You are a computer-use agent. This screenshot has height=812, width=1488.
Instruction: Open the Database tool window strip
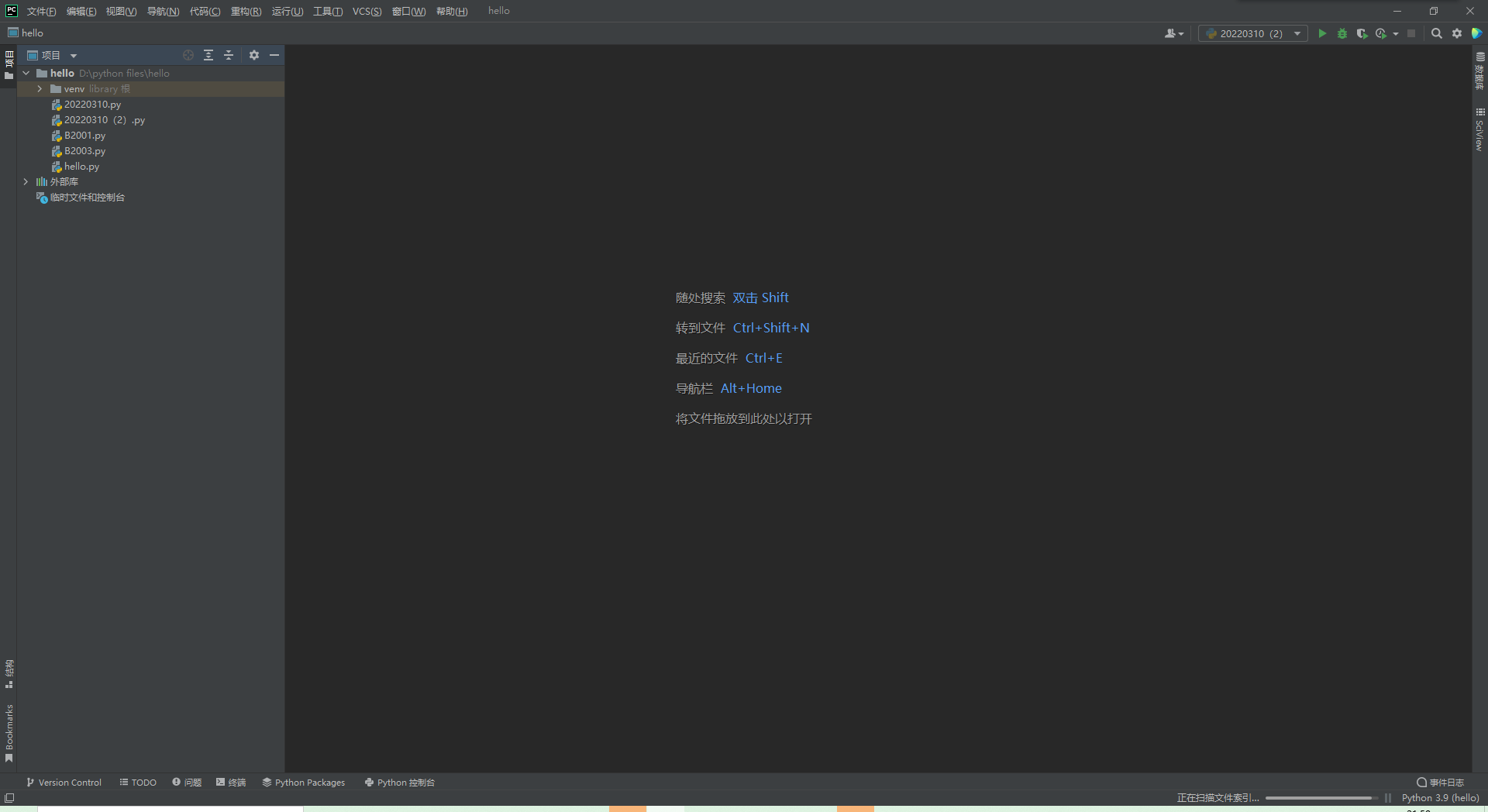click(1479, 71)
